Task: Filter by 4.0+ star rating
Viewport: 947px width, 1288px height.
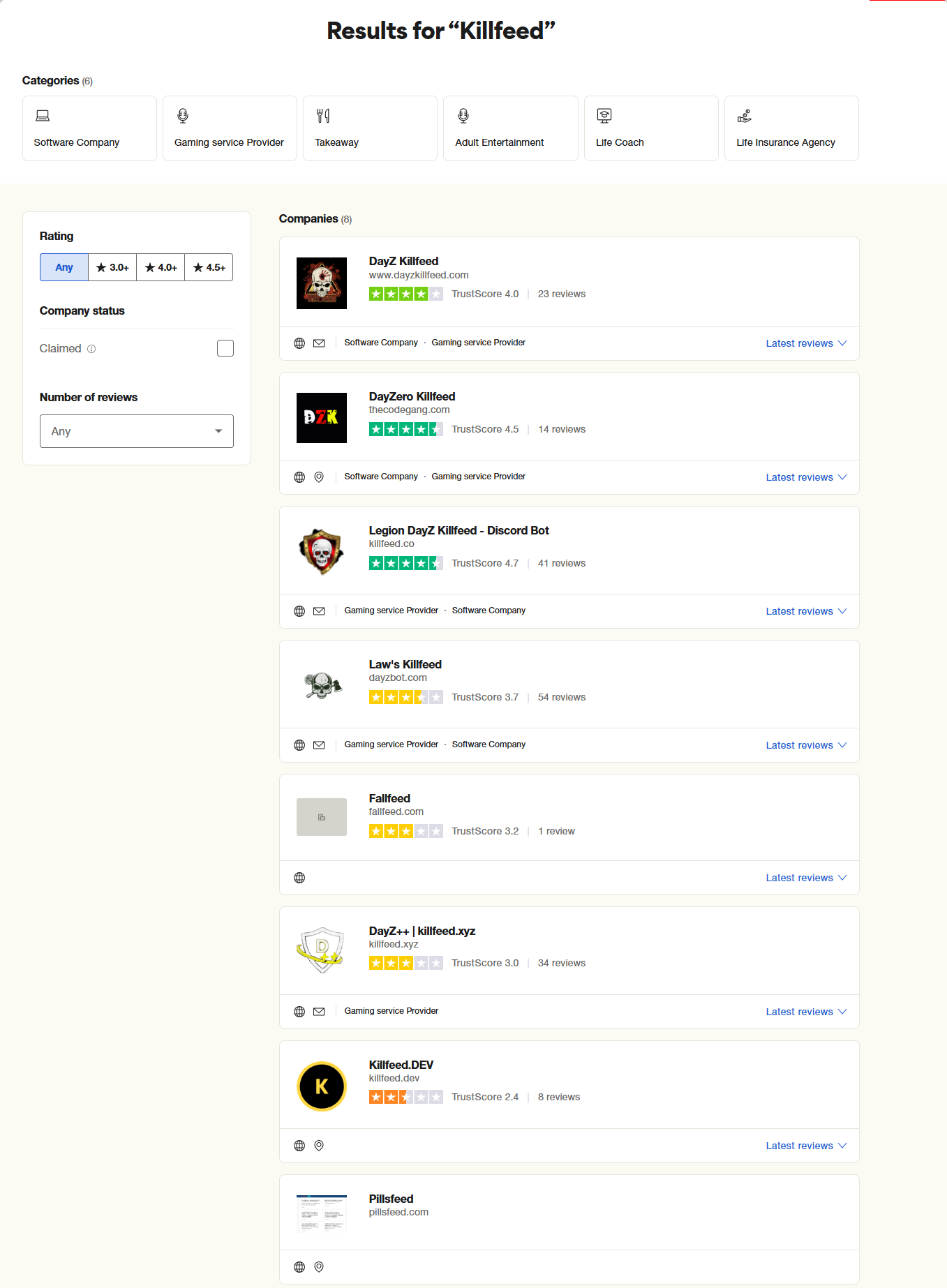Action: coord(161,267)
